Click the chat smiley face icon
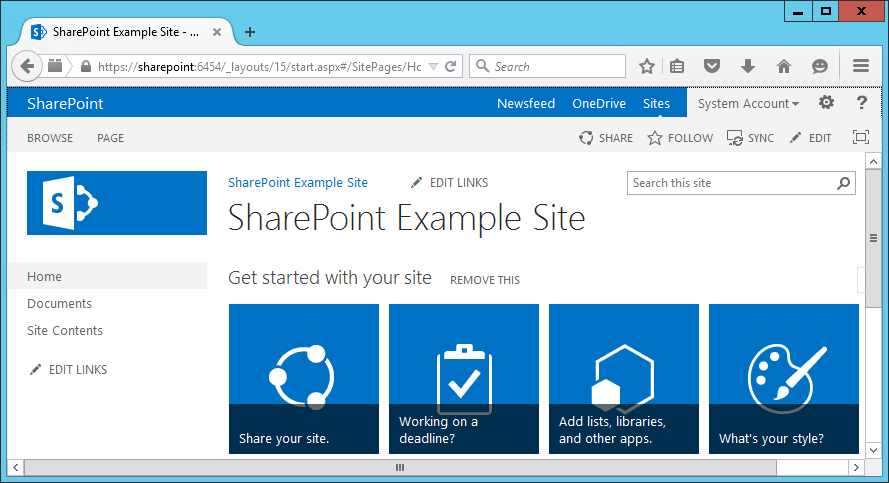889x483 pixels. point(820,66)
